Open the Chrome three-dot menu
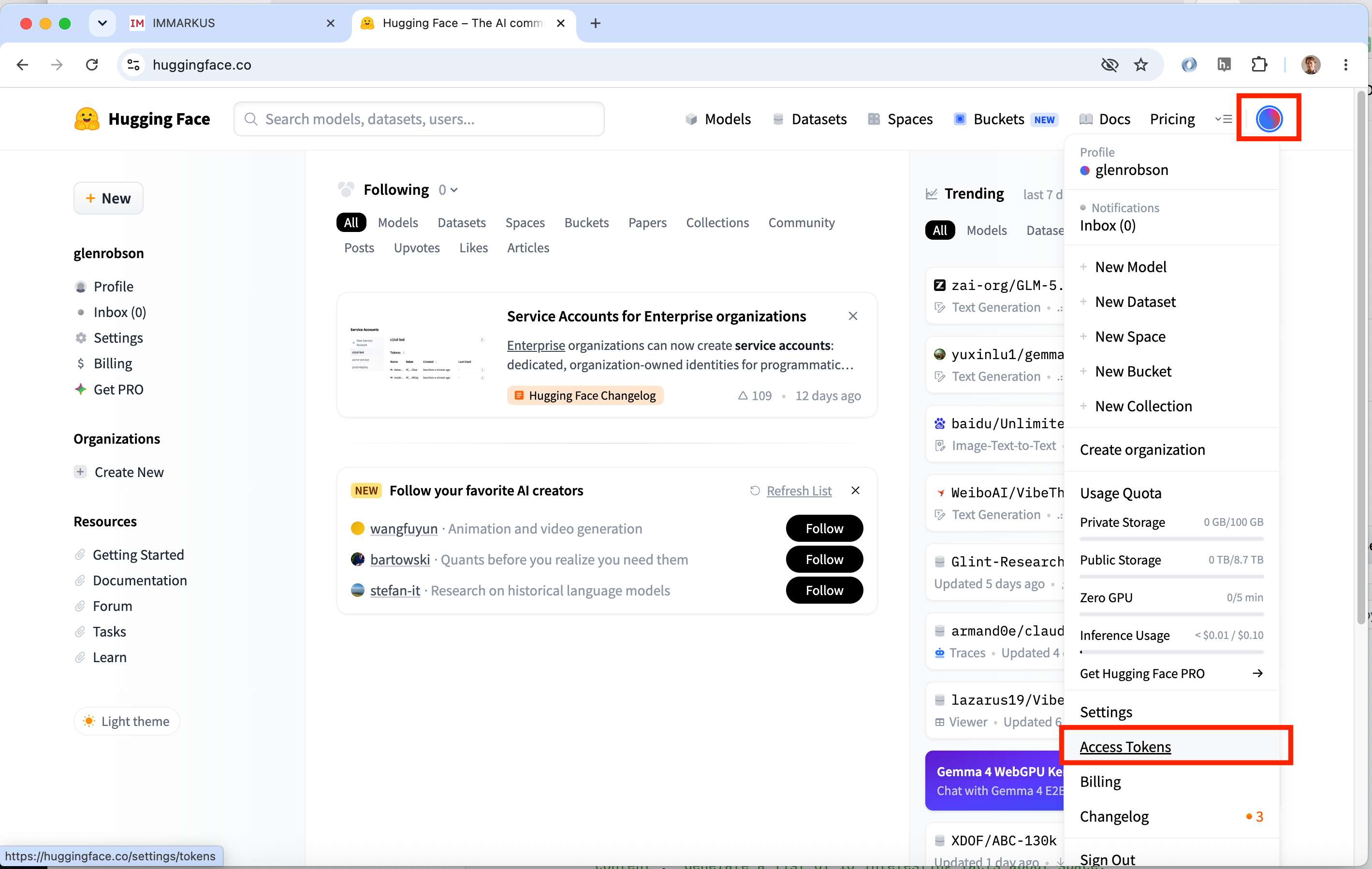The height and width of the screenshot is (869, 1372). click(1345, 64)
